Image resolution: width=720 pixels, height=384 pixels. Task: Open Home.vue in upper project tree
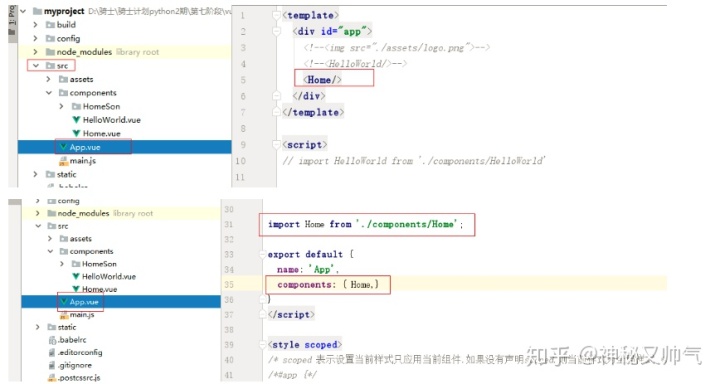[x=101, y=133]
